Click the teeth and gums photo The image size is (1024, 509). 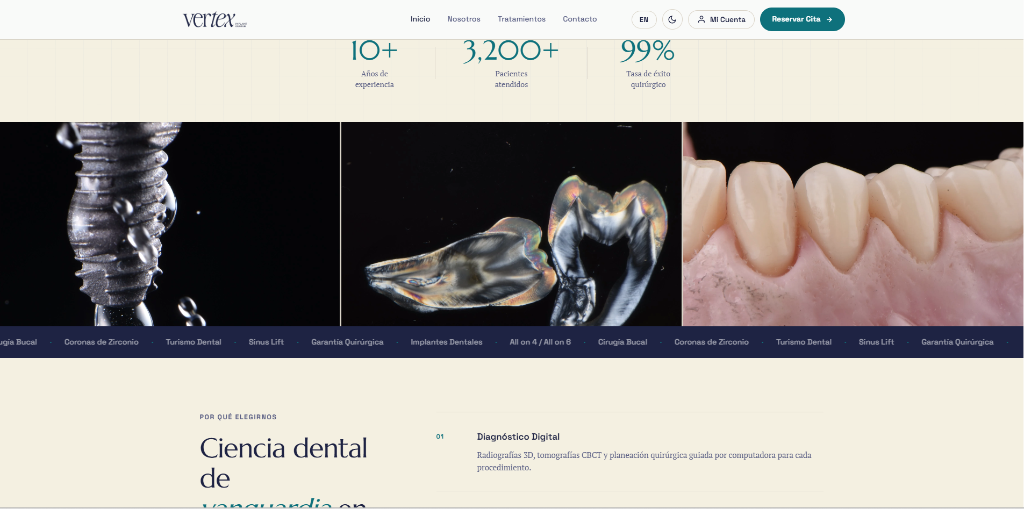pos(853,224)
